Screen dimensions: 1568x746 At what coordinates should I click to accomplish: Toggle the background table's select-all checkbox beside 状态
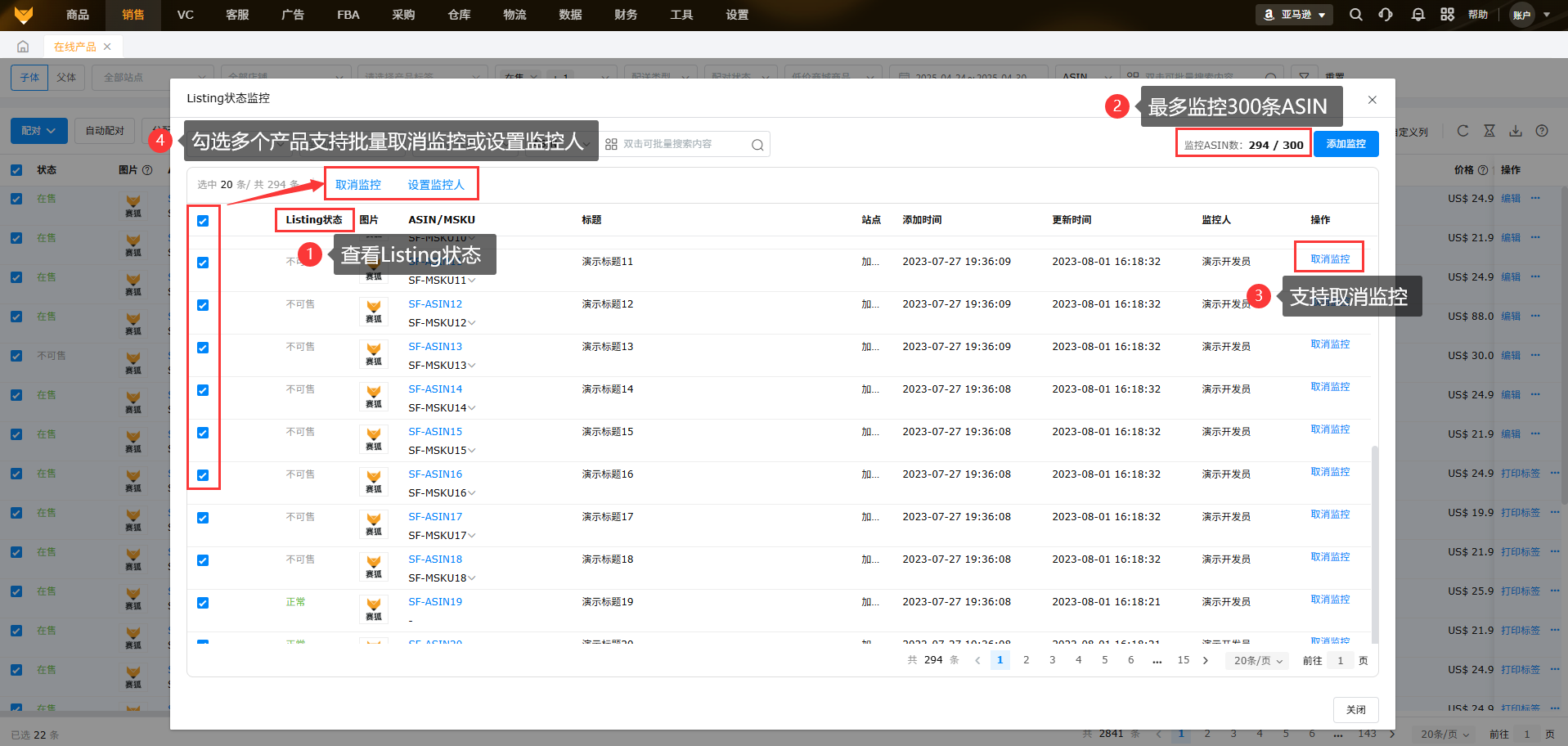(x=16, y=170)
